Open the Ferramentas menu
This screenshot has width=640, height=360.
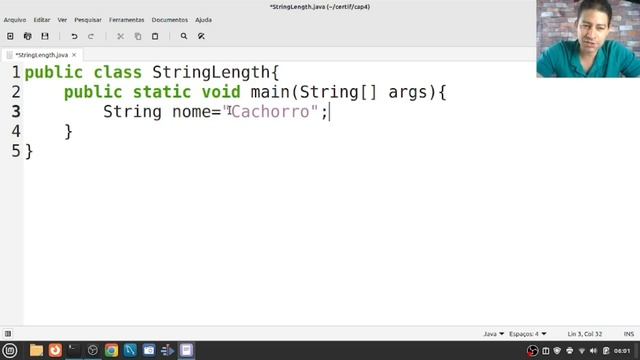127,20
